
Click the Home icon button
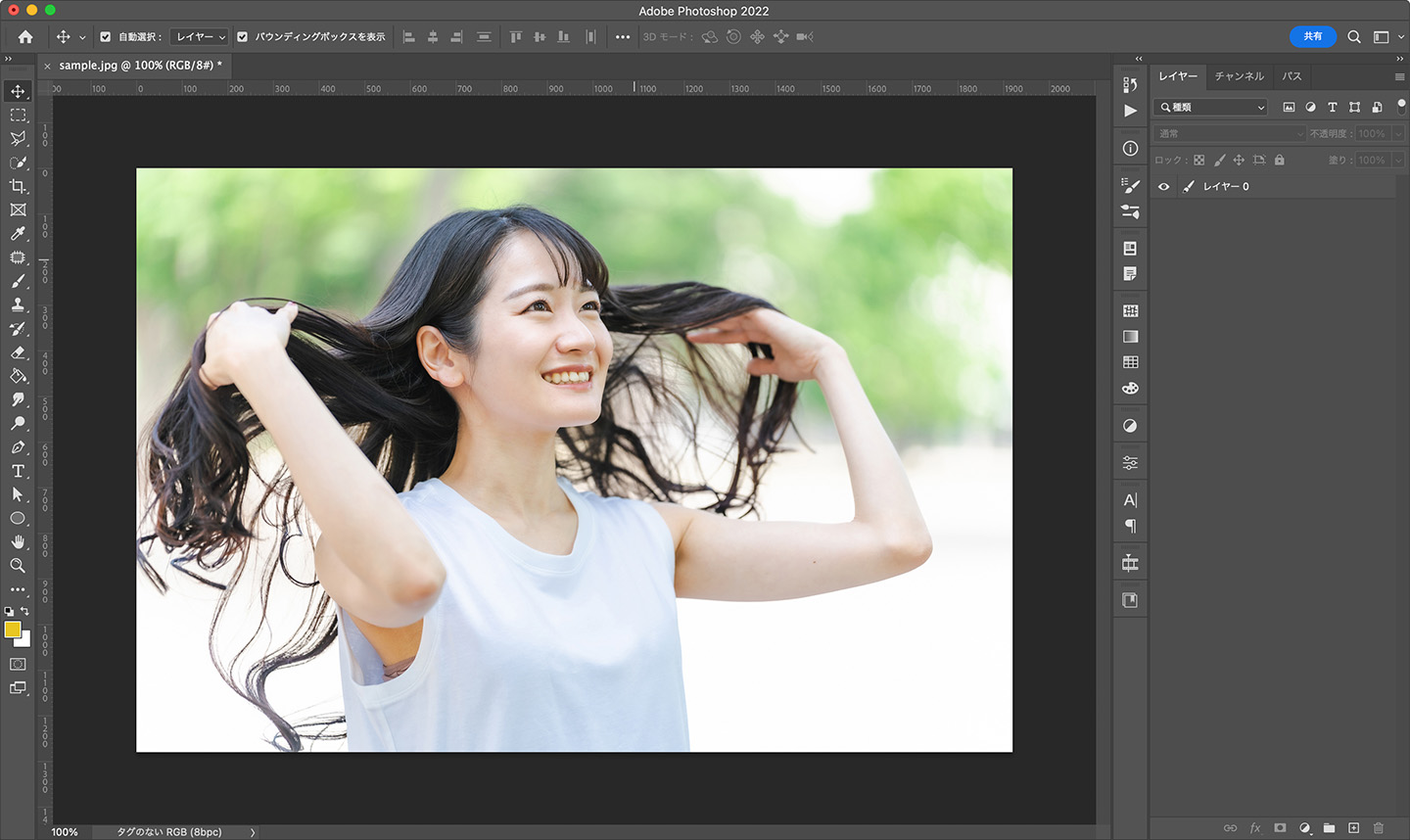coord(23,36)
